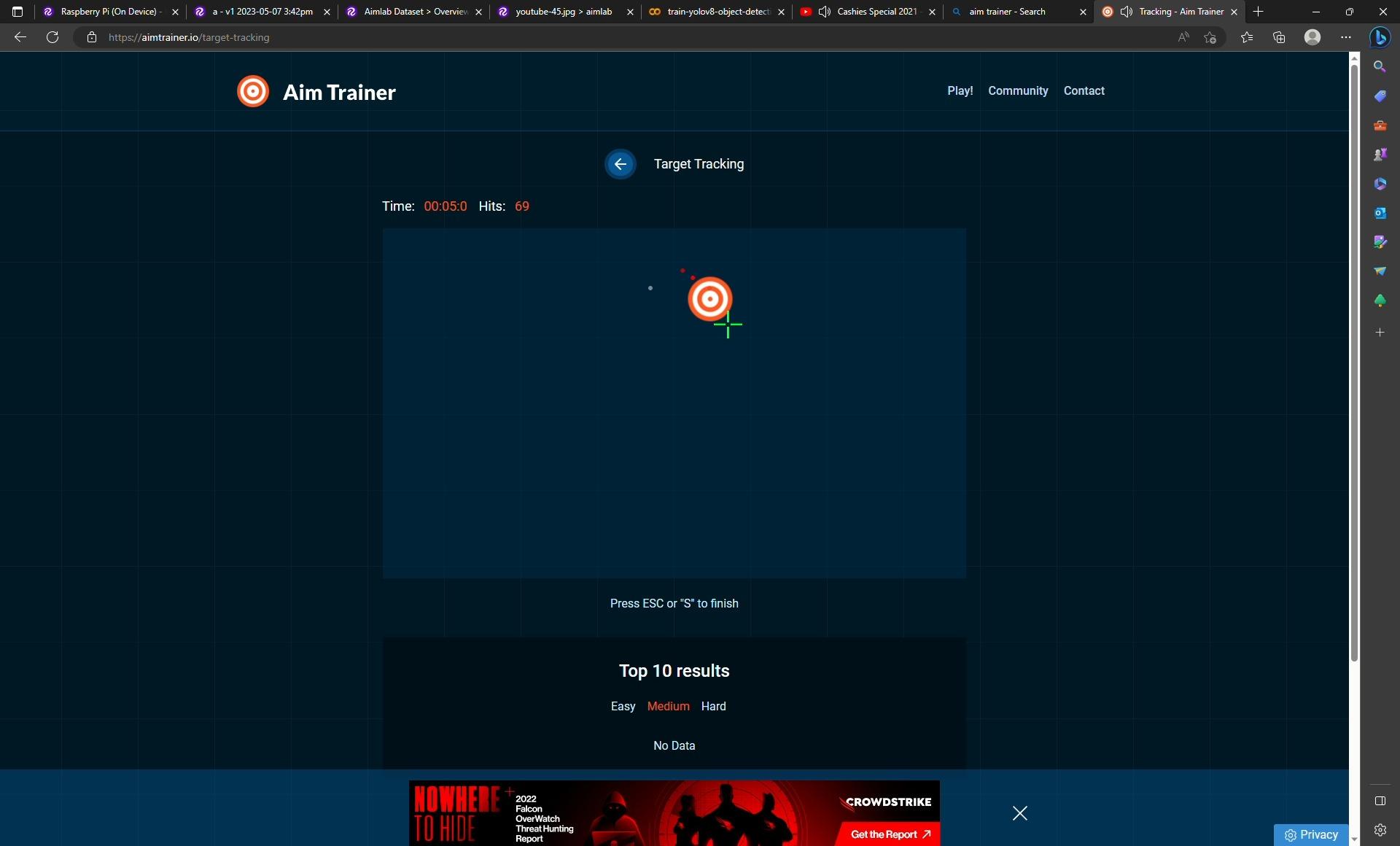Image resolution: width=1400 pixels, height=846 pixels.
Task: Open browser profile avatar
Action: click(1312, 37)
